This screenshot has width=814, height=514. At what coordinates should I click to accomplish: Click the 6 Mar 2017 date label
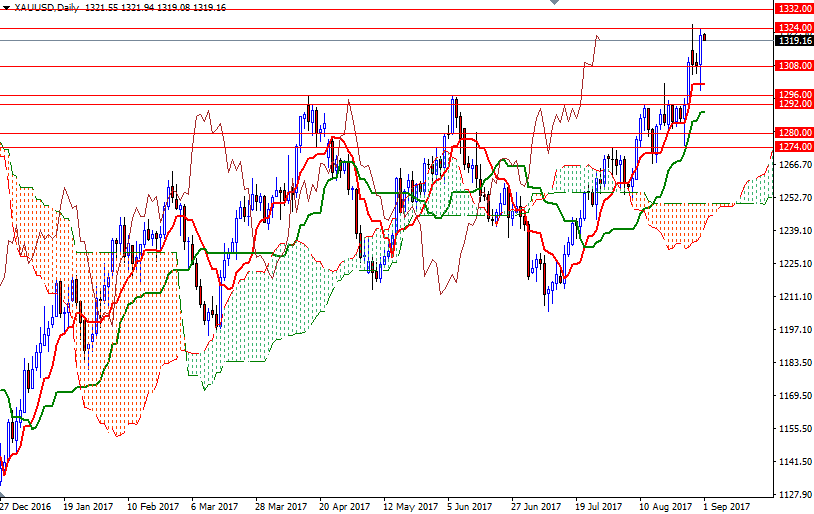pos(216,506)
